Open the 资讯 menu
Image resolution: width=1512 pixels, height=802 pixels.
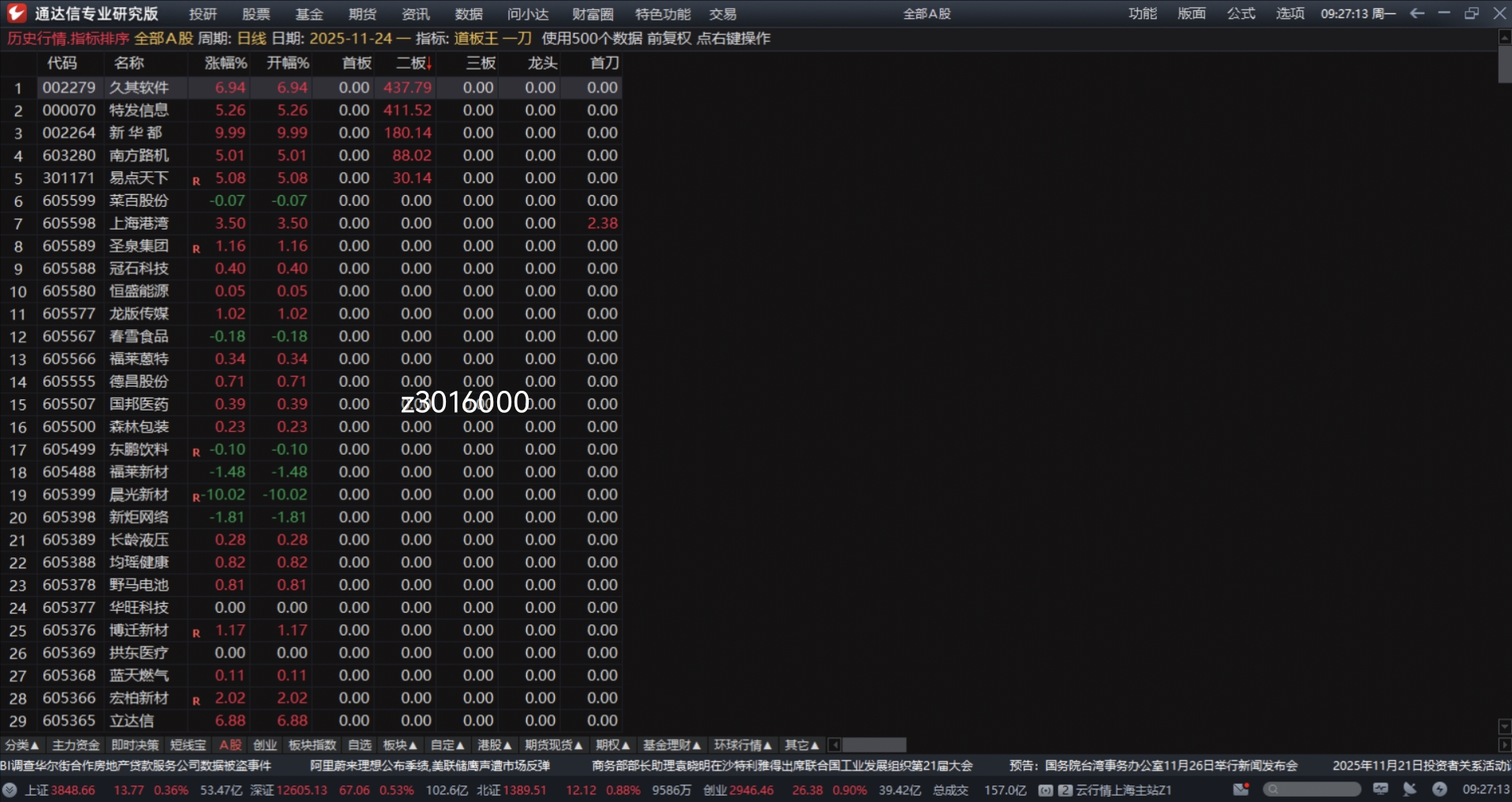coord(416,14)
